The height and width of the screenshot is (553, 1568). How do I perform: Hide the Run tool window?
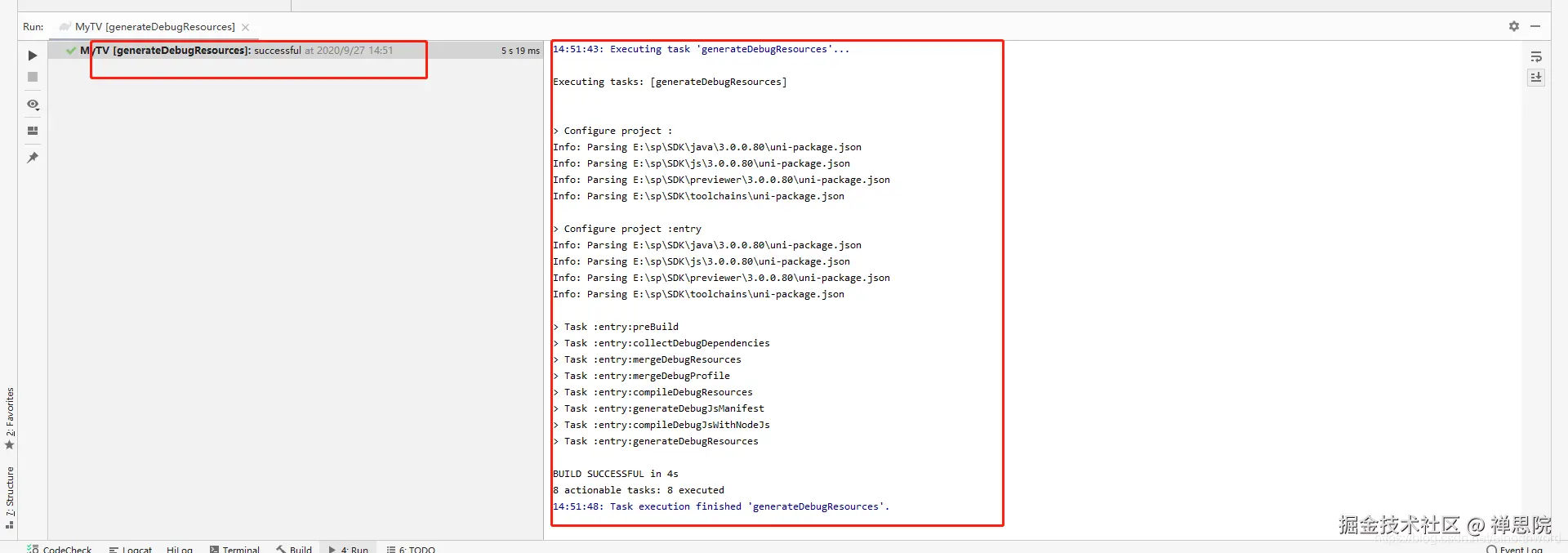[x=1535, y=26]
